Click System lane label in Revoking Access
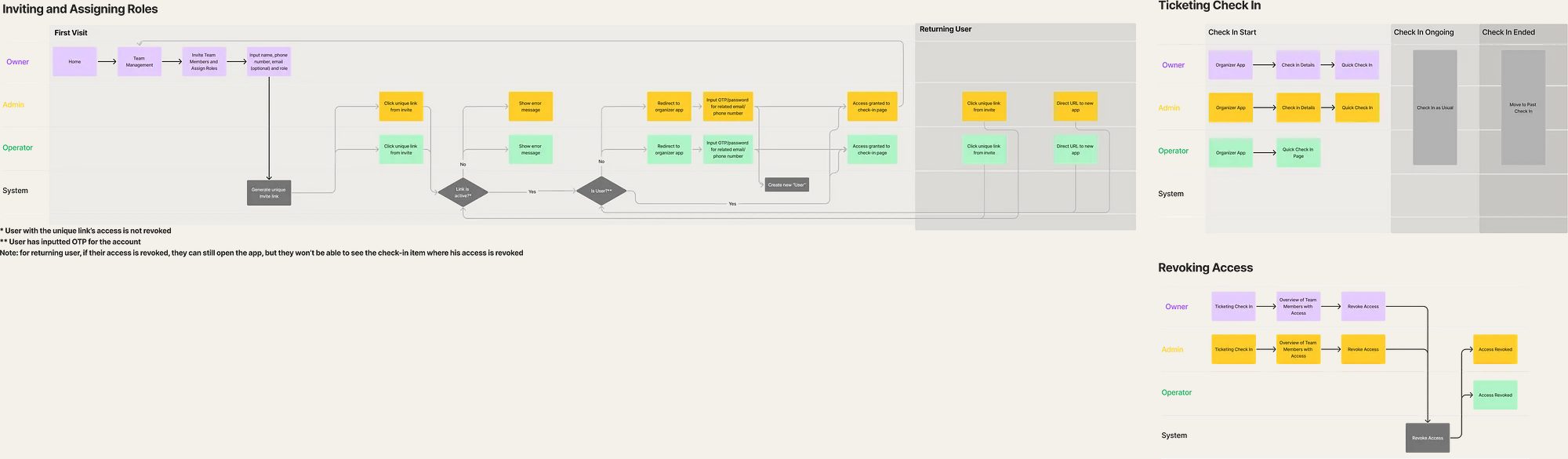1568x459 pixels. tap(1174, 435)
